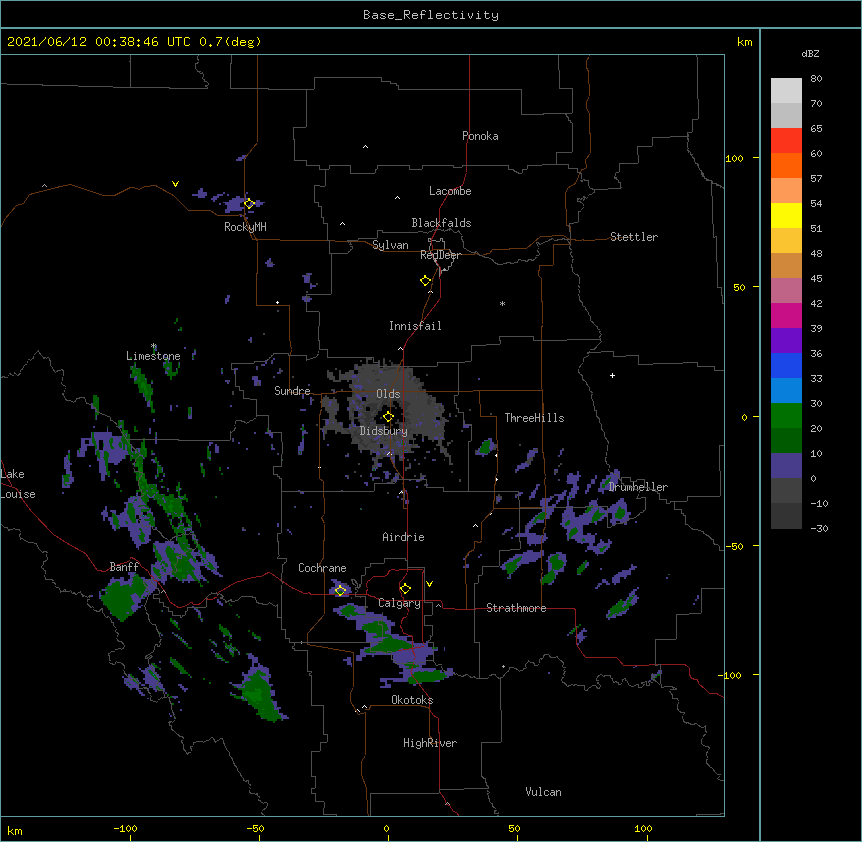Click the yellow diamond marker at RockyMH
Screen dimensions: 862x842
(249, 204)
